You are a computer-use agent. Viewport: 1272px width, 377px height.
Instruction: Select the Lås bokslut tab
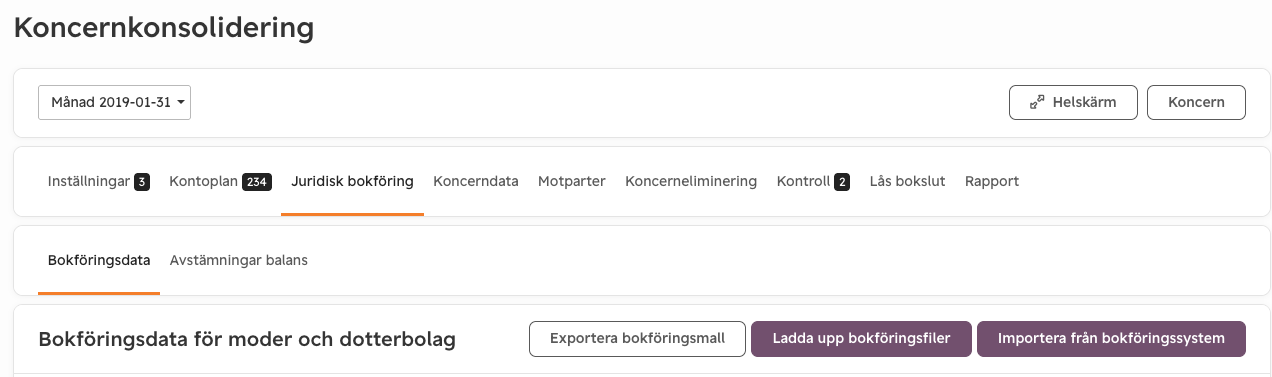[x=907, y=182]
